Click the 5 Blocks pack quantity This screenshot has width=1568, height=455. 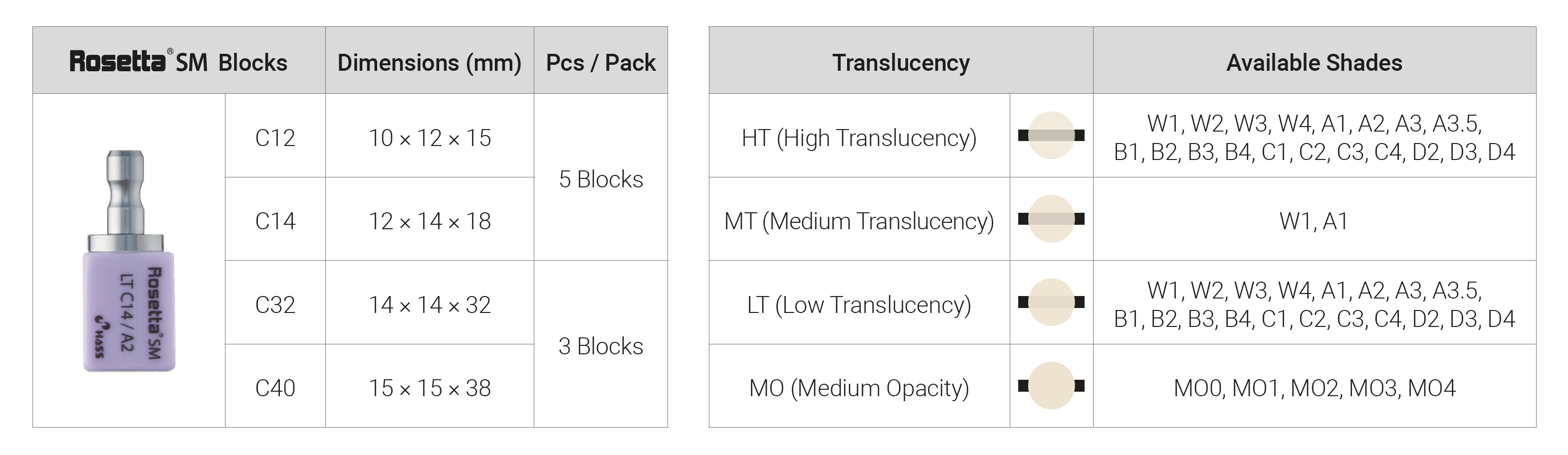coord(601,179)
